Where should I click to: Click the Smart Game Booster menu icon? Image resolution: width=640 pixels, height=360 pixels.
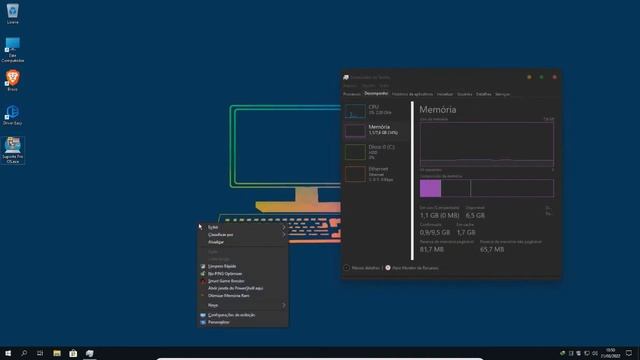click(203, 281)
